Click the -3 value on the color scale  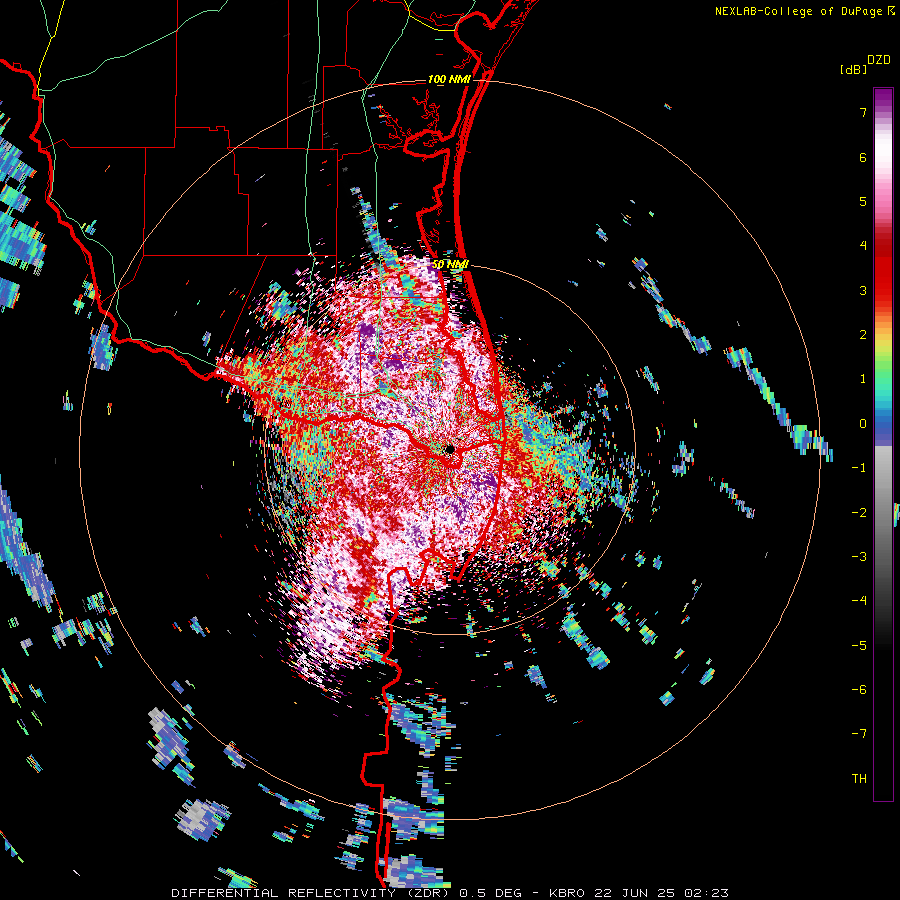tap(859, 556)
